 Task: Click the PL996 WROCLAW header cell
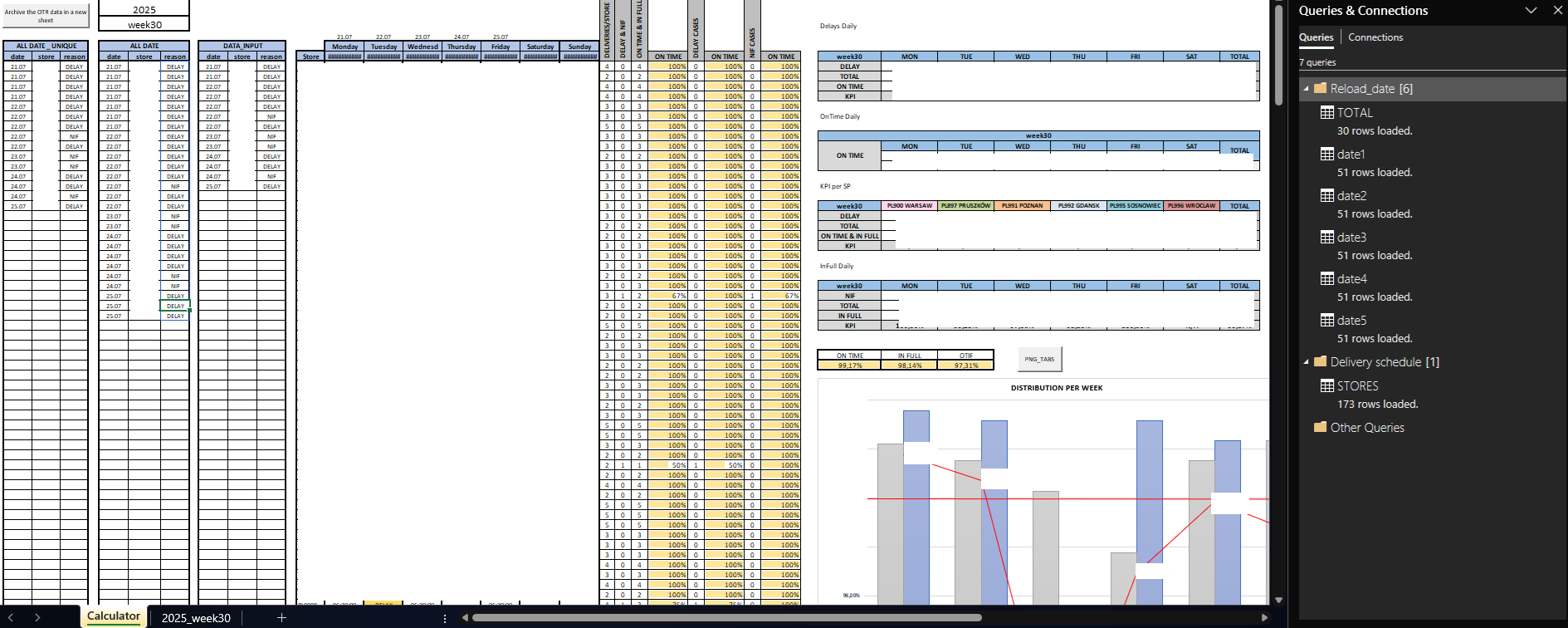tap(1191, 205)
